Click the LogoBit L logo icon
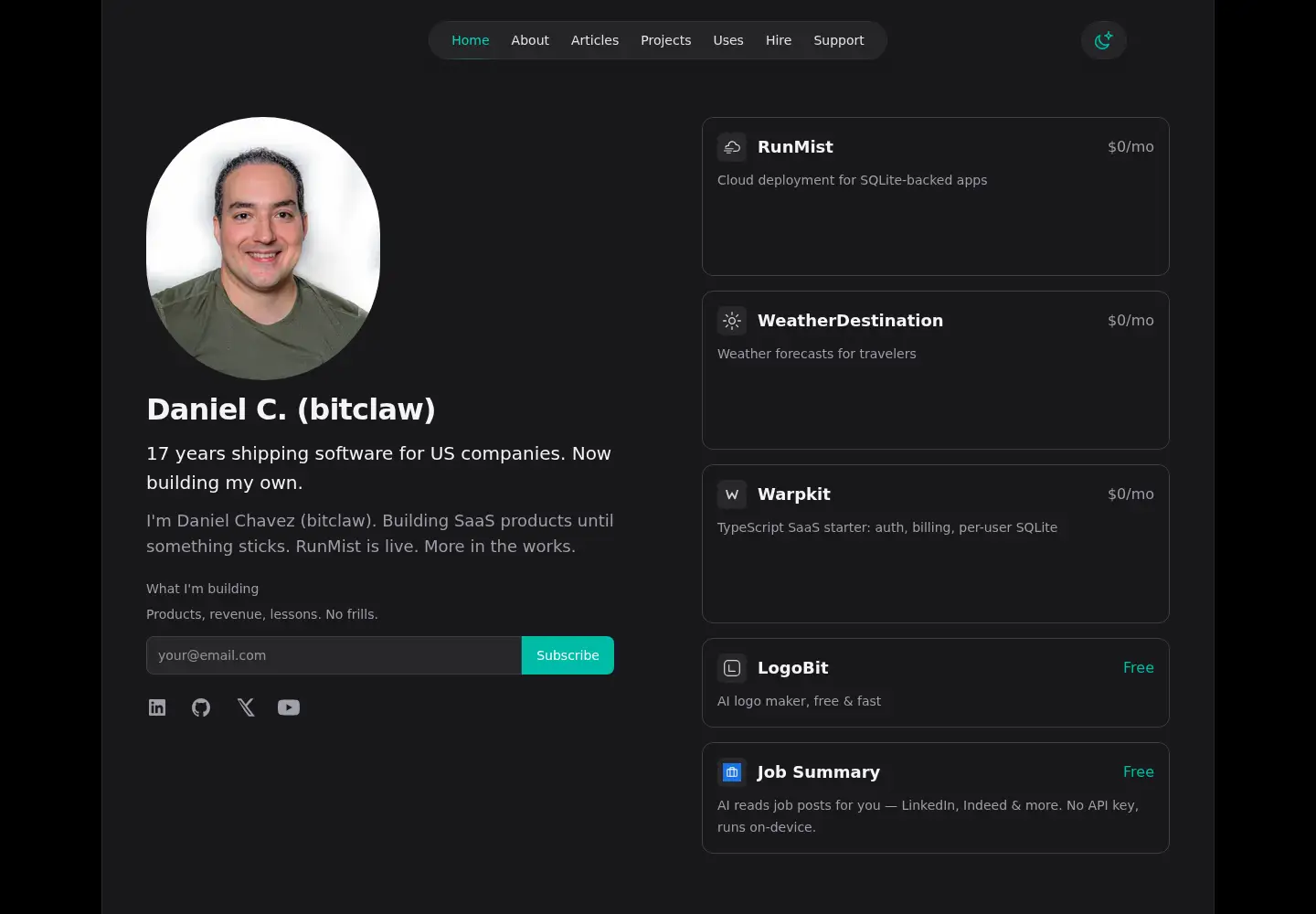1316x914 pixels. (x=732, y=668)
